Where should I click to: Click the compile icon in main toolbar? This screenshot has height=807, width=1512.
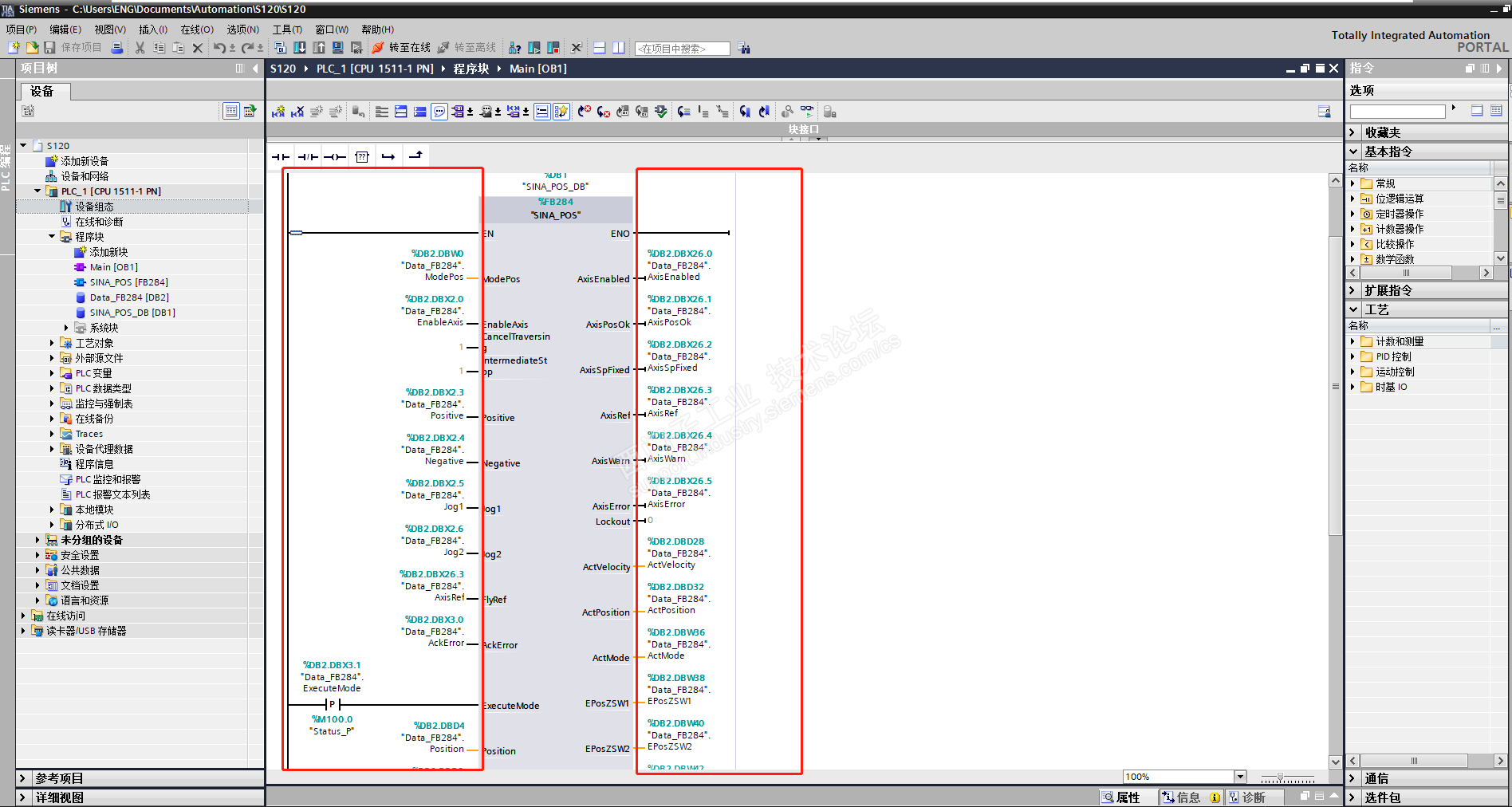pos(280,48)
